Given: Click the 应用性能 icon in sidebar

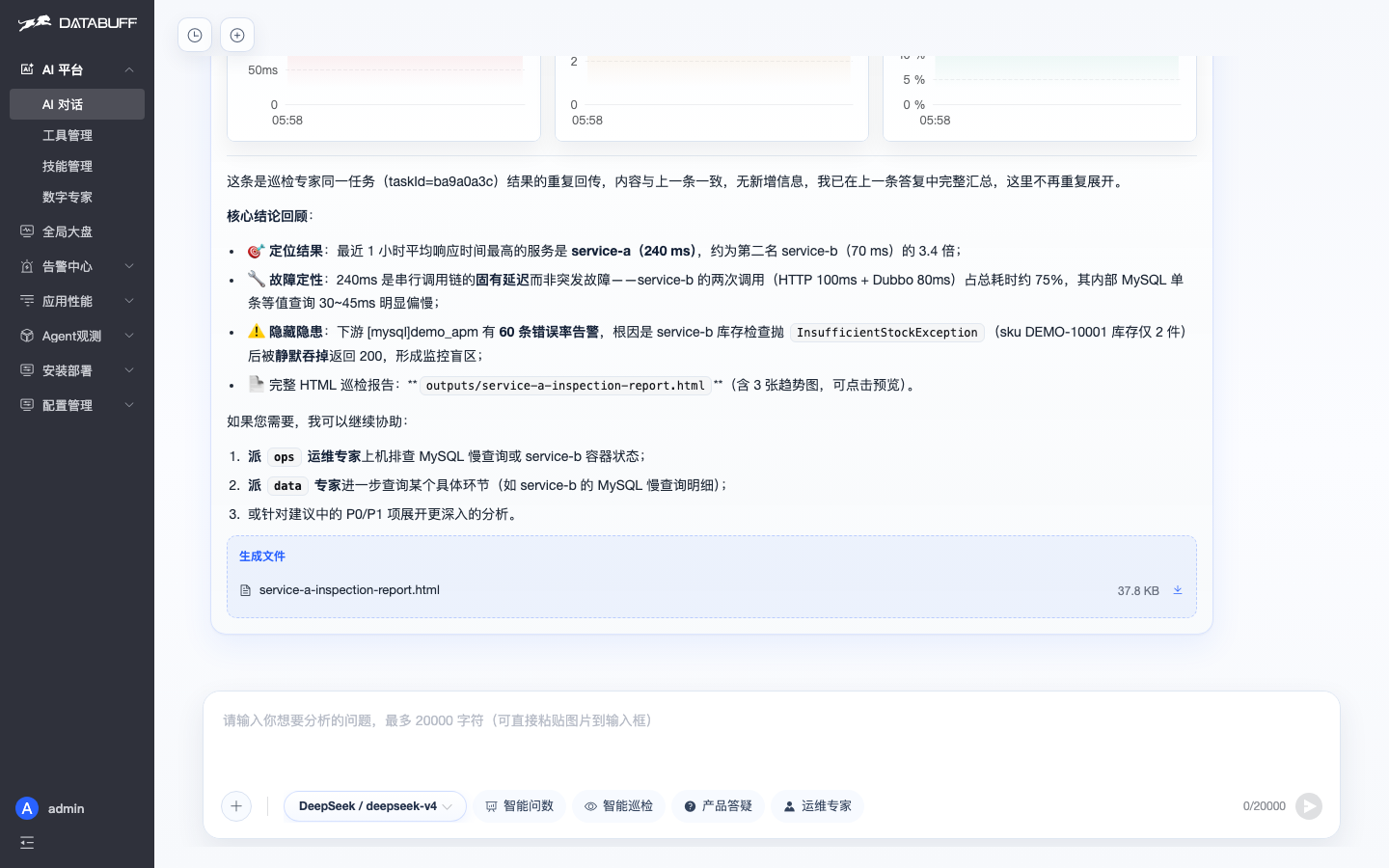Looking at the screenshot, I should (x=27, y=301).
